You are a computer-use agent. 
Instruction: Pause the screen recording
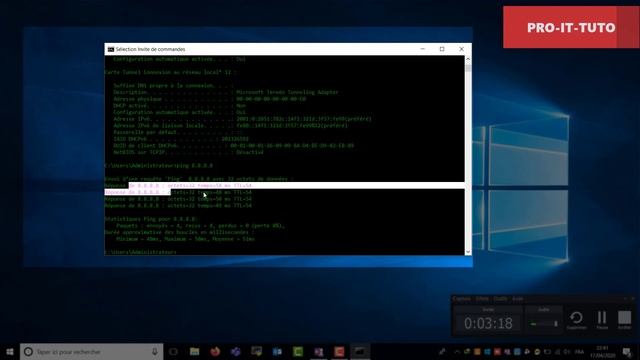tap(602, 320)
